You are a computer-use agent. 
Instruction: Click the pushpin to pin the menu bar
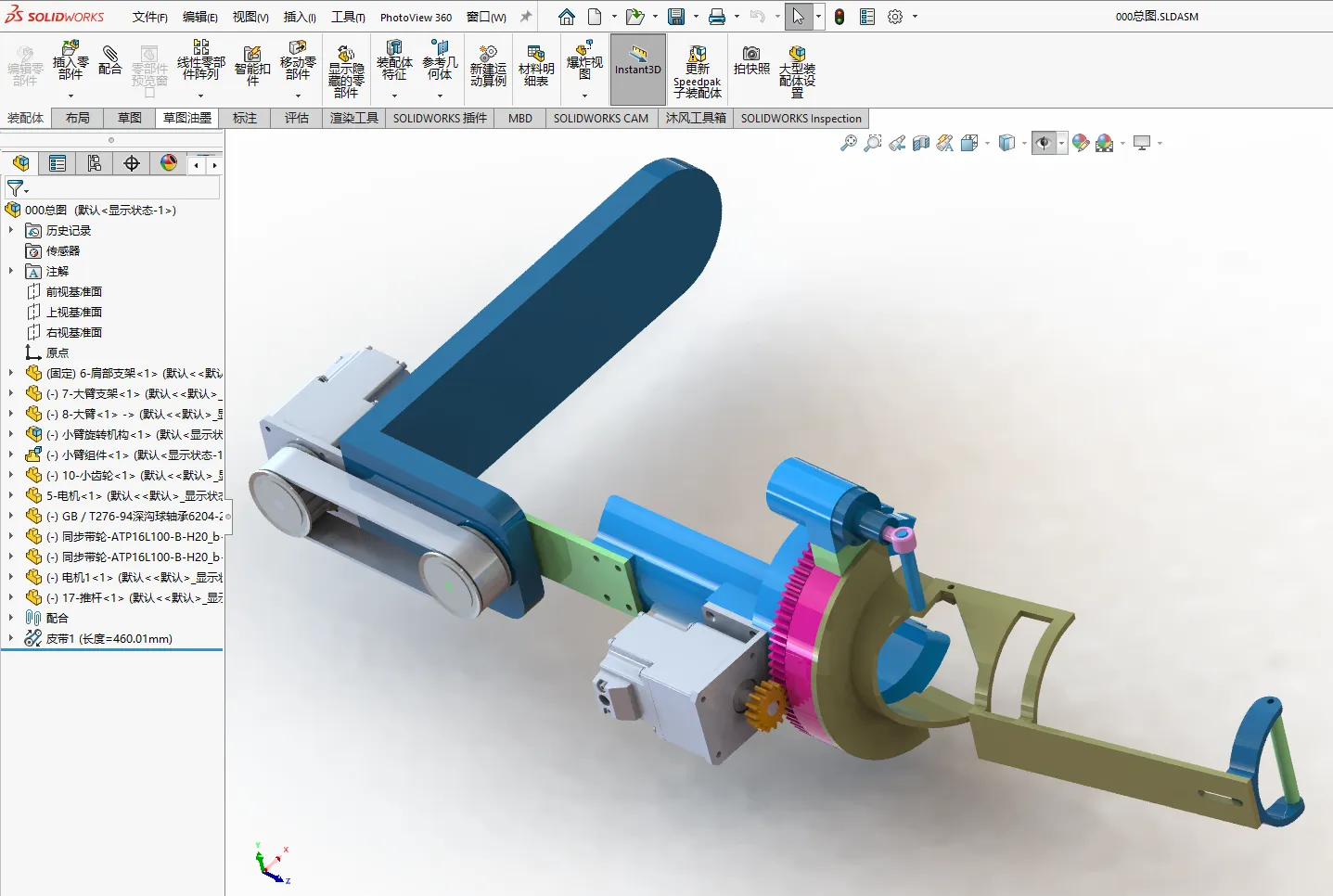[x=526, y=17]
